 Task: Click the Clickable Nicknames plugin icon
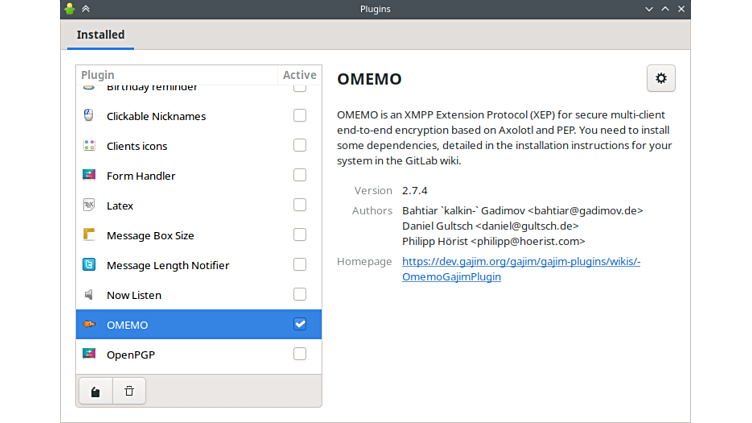[88, 116]
